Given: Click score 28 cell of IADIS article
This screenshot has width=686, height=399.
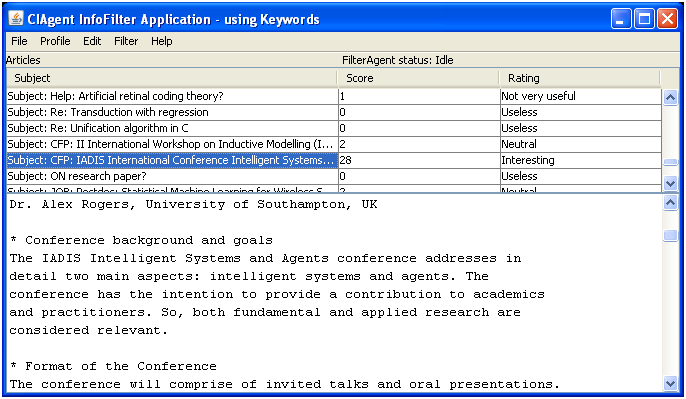Looking at the screenshot, I should pyautogui.click(x=419, y=160).
